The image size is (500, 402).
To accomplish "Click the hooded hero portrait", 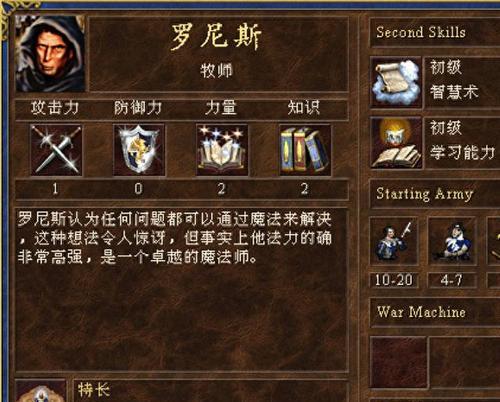I will tap(50, 53).
